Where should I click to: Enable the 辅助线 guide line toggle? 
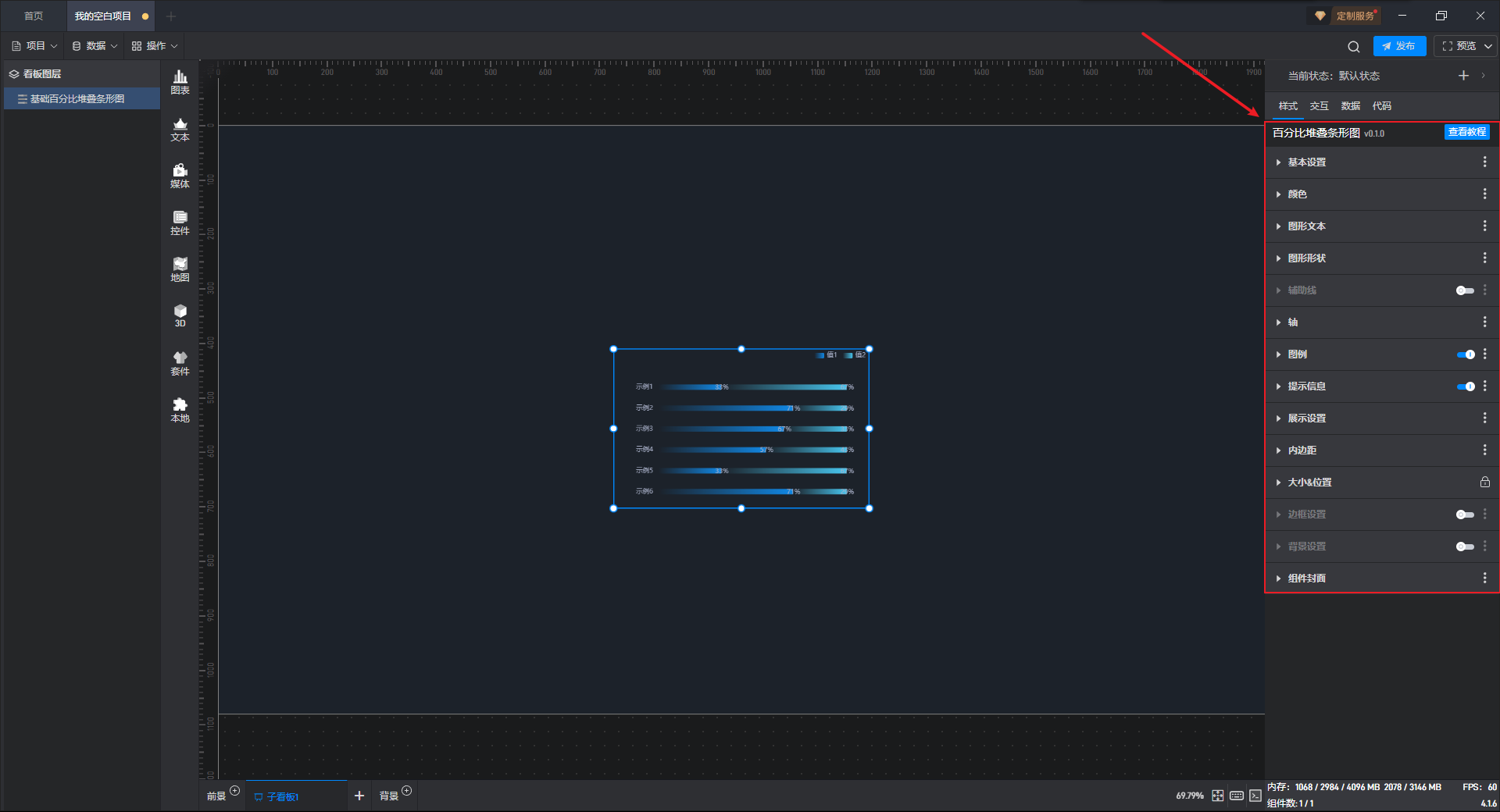coord(1465,290)
